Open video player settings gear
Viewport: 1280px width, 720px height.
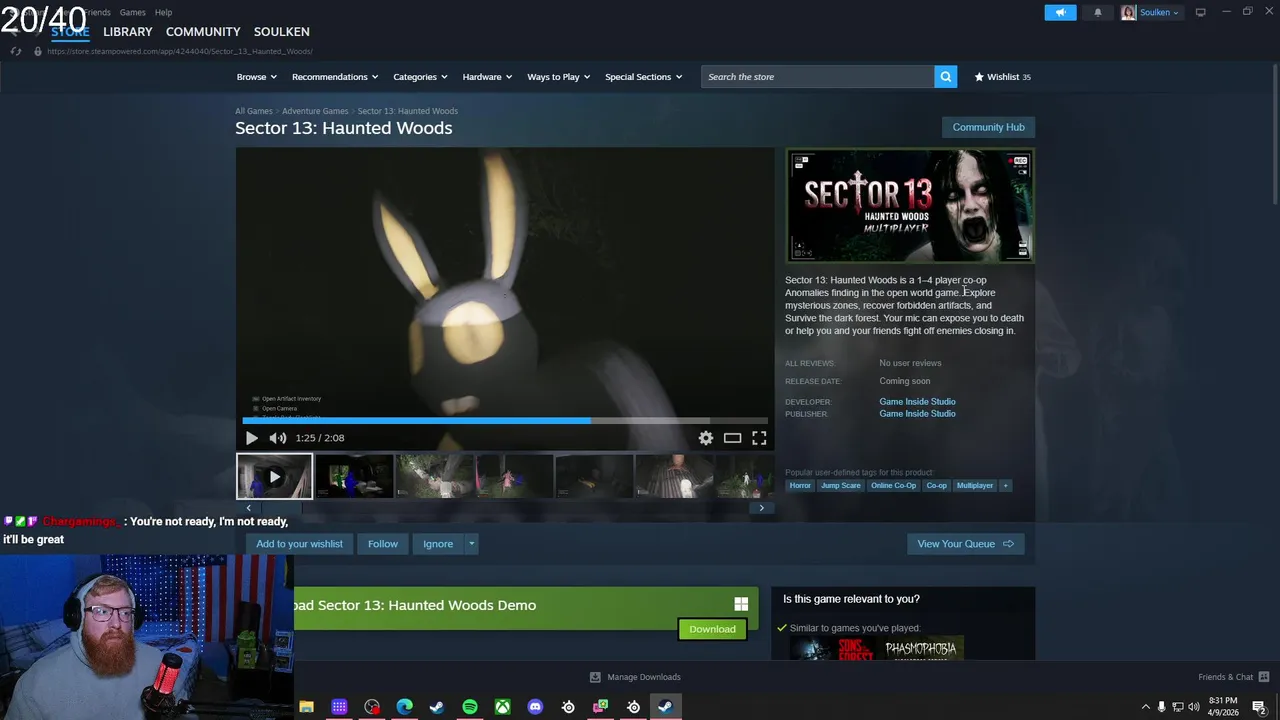coord(706,438)
